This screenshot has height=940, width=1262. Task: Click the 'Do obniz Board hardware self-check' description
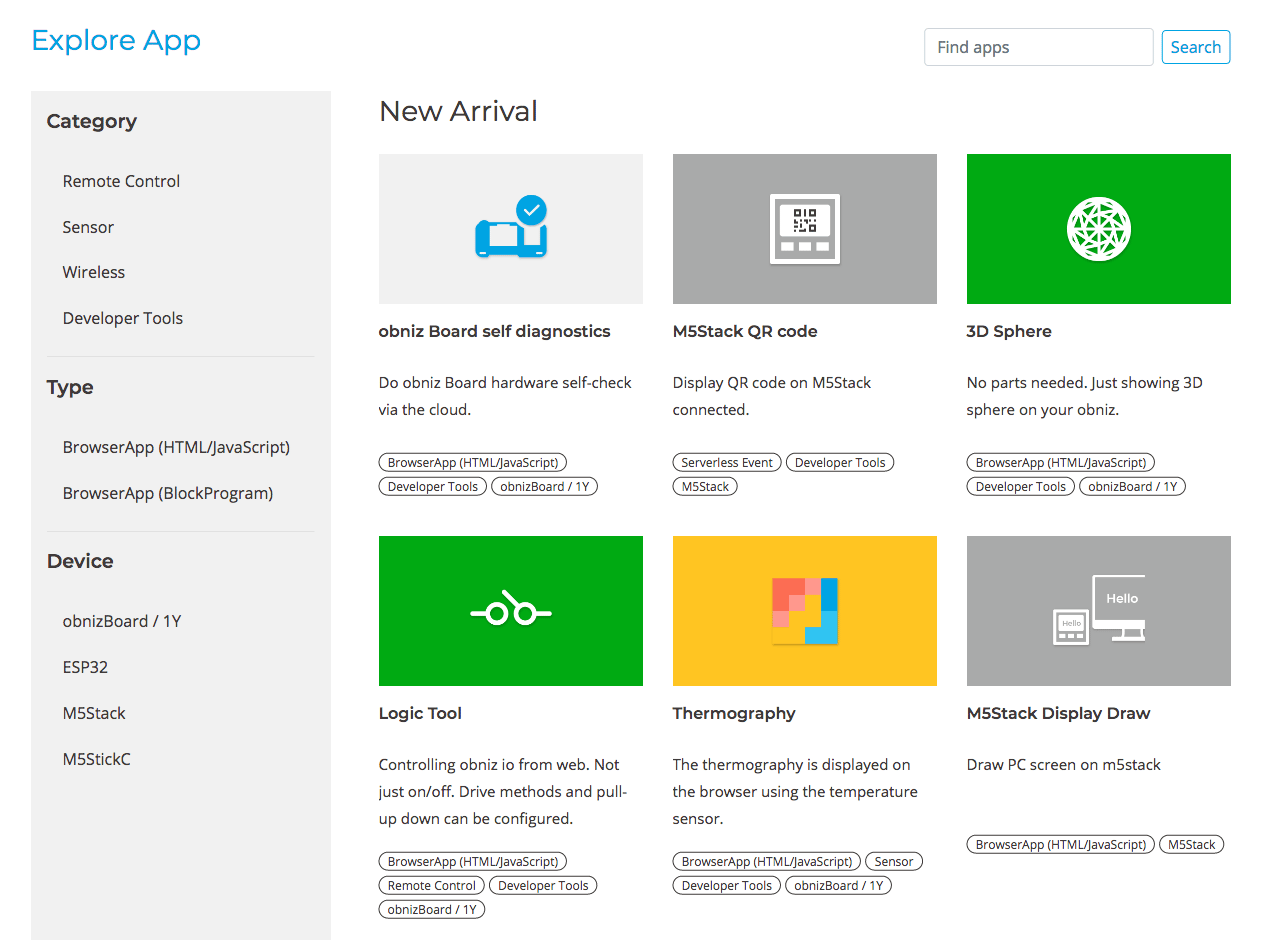[505, 396]
